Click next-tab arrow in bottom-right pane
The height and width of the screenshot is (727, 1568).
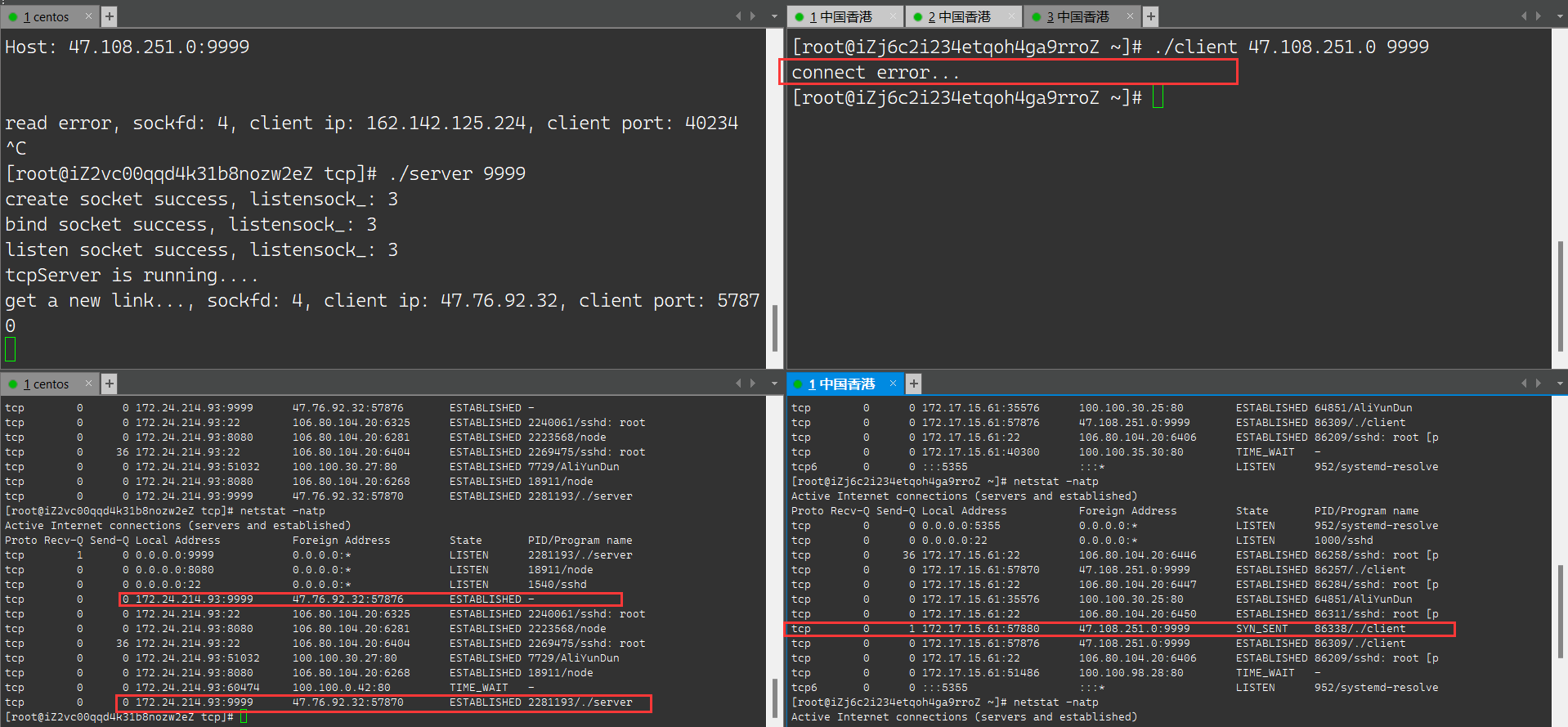[x=1539, y=384]
